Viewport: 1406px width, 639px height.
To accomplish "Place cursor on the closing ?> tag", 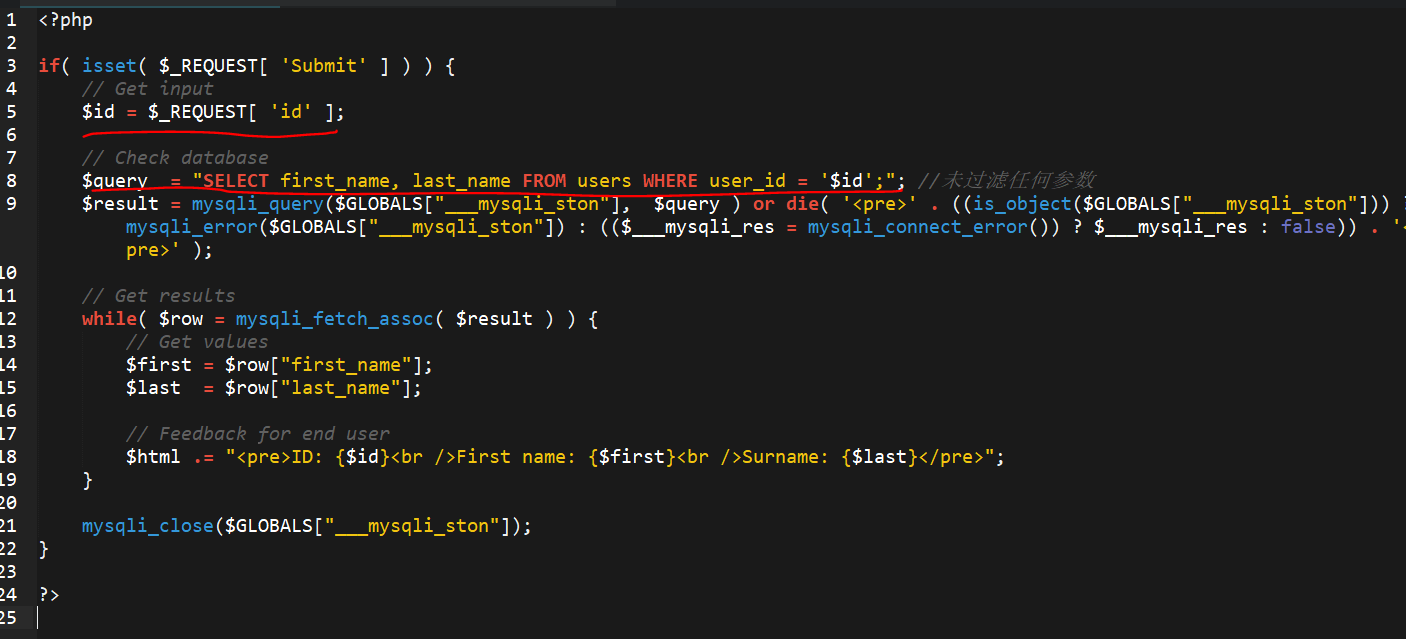I will click(x=49, y=595).
